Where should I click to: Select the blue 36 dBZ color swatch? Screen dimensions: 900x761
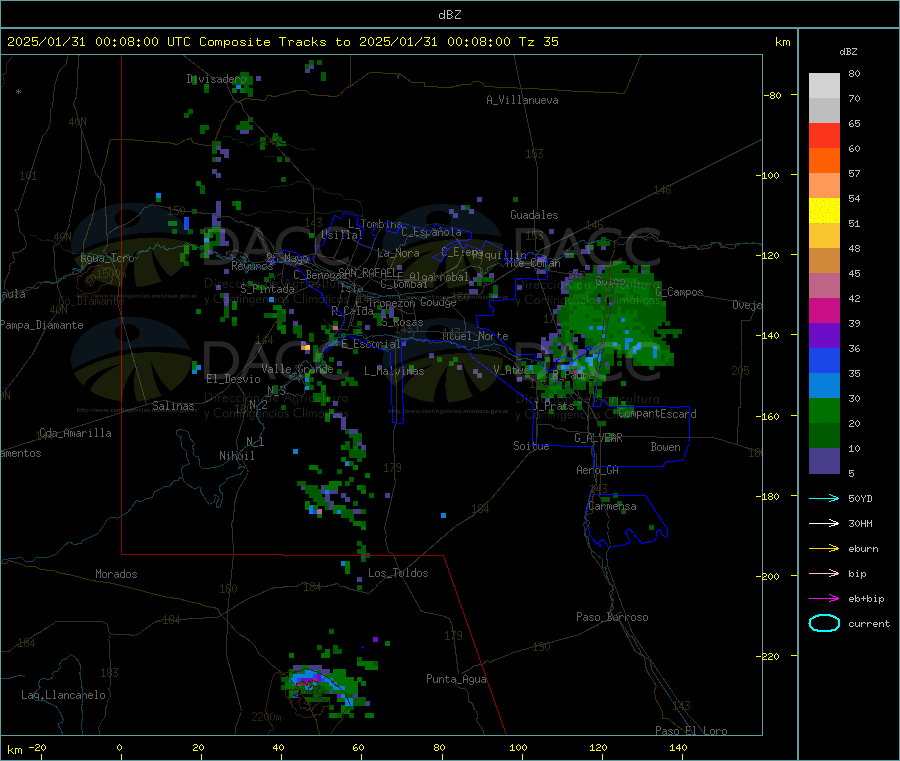(824, 360)
